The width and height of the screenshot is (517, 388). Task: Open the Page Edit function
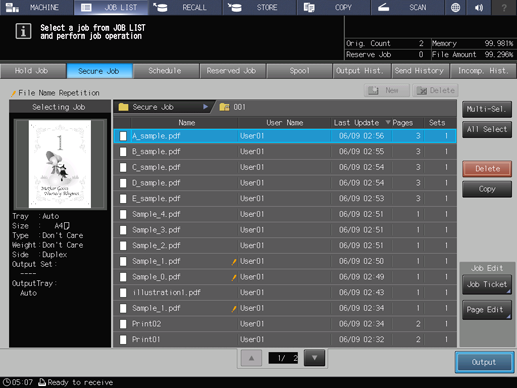click(x=487, y=310)
